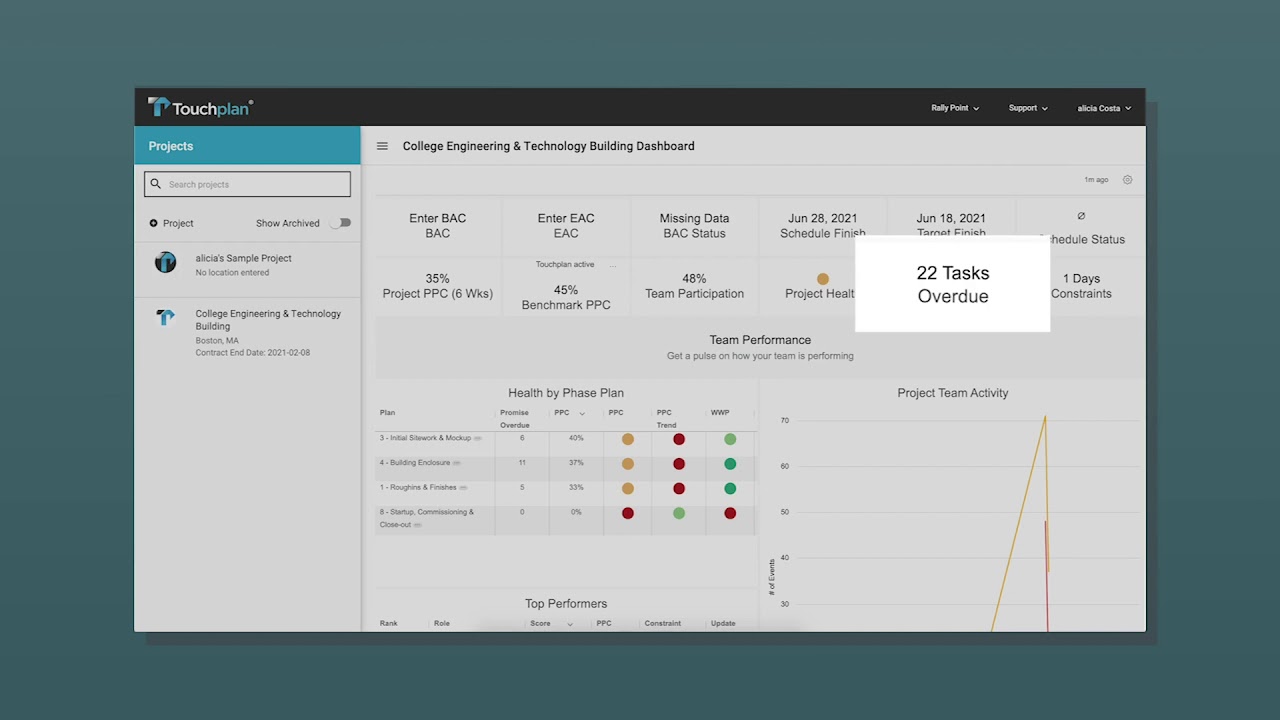Click the Promise Overdue value 11
Screen dimensions: 1280x720
pyautogui.click(x=522, y=463)
